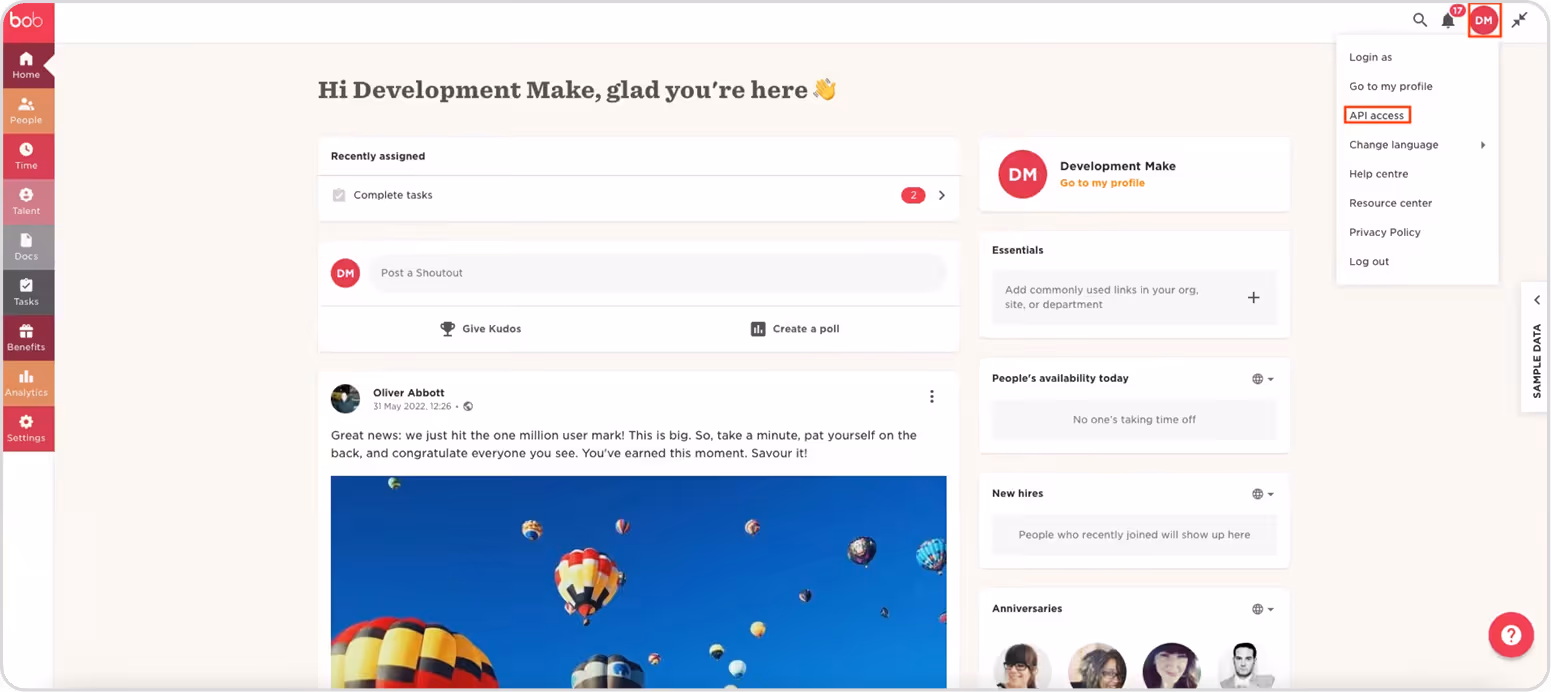
Task: Click first anniversary person's photo
Action: (1022, 667)
